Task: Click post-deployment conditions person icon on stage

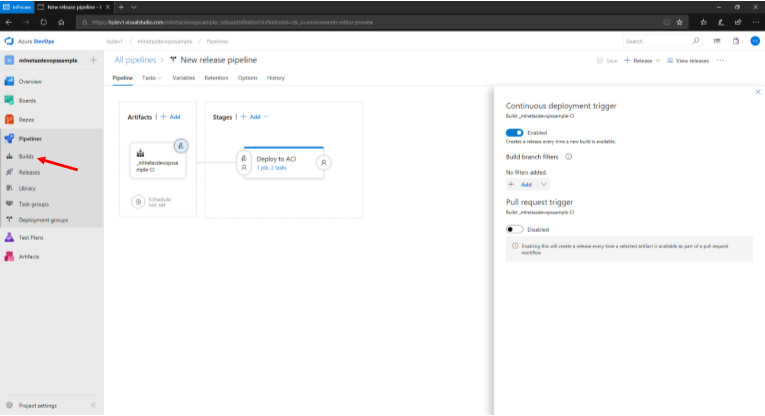Action: (324, 162)
